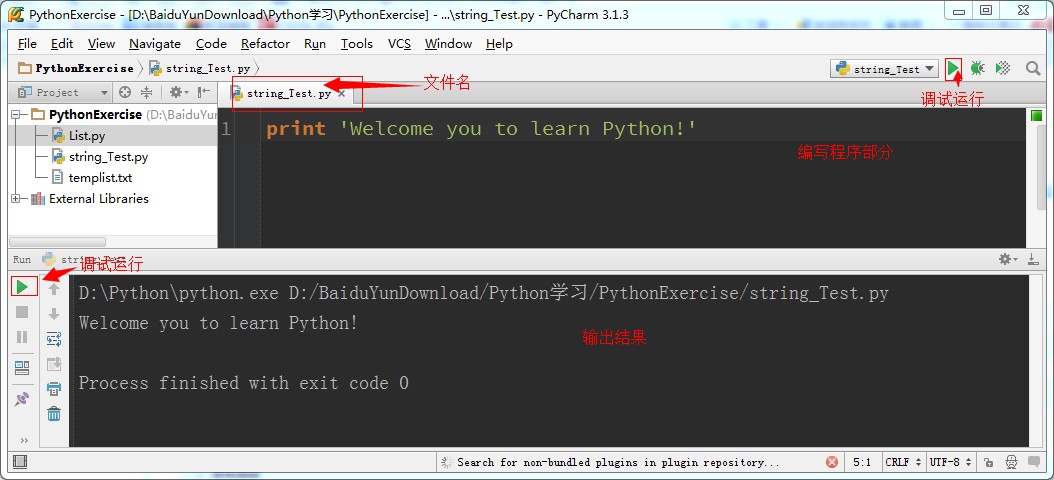
Task: Click the 5:1 caret position in status bar
Action: (862, 462)
